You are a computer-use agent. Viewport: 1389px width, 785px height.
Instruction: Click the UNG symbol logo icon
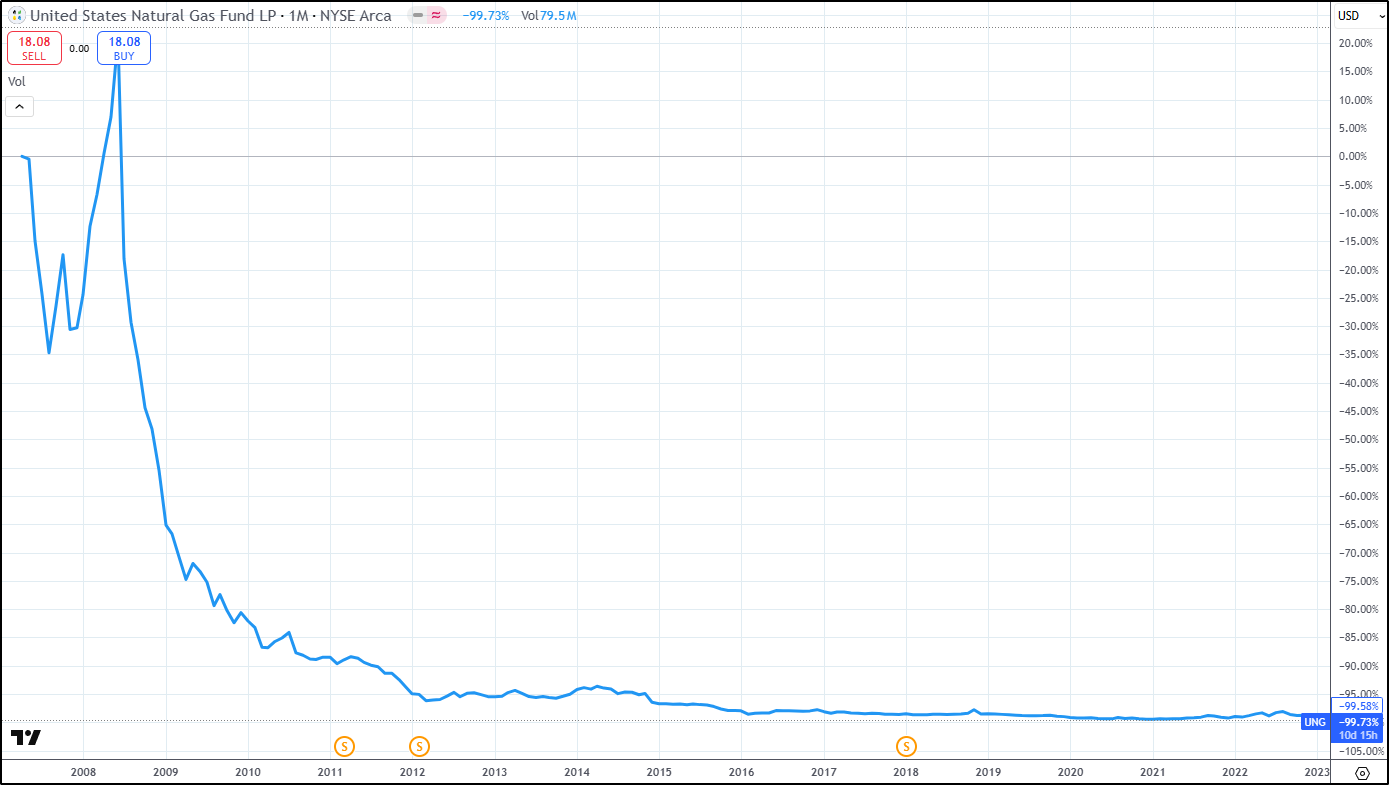coord(17,15)
